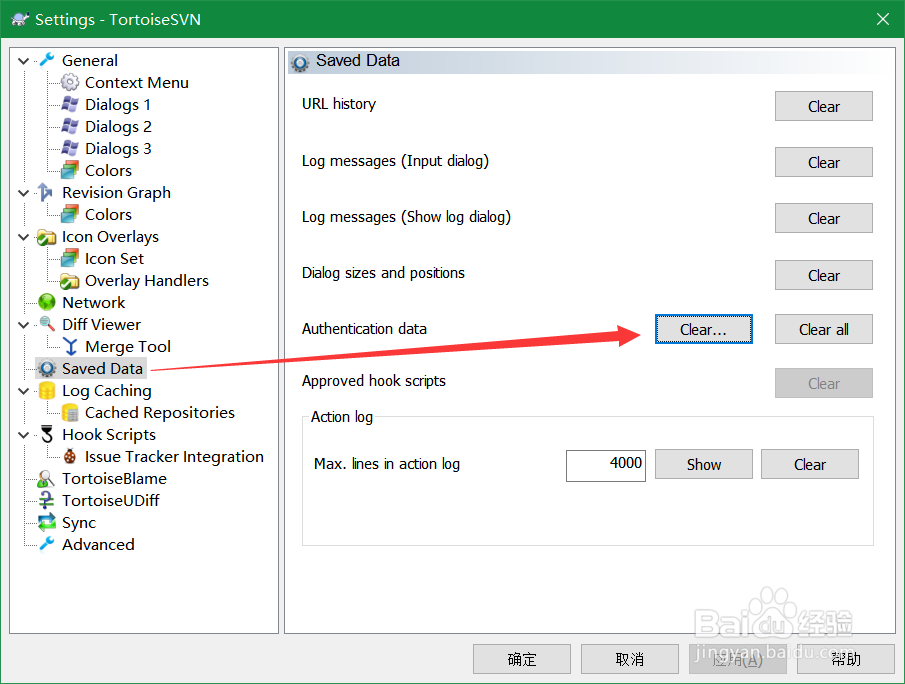Click the Dialogs 3 icon

coord(70,148)
